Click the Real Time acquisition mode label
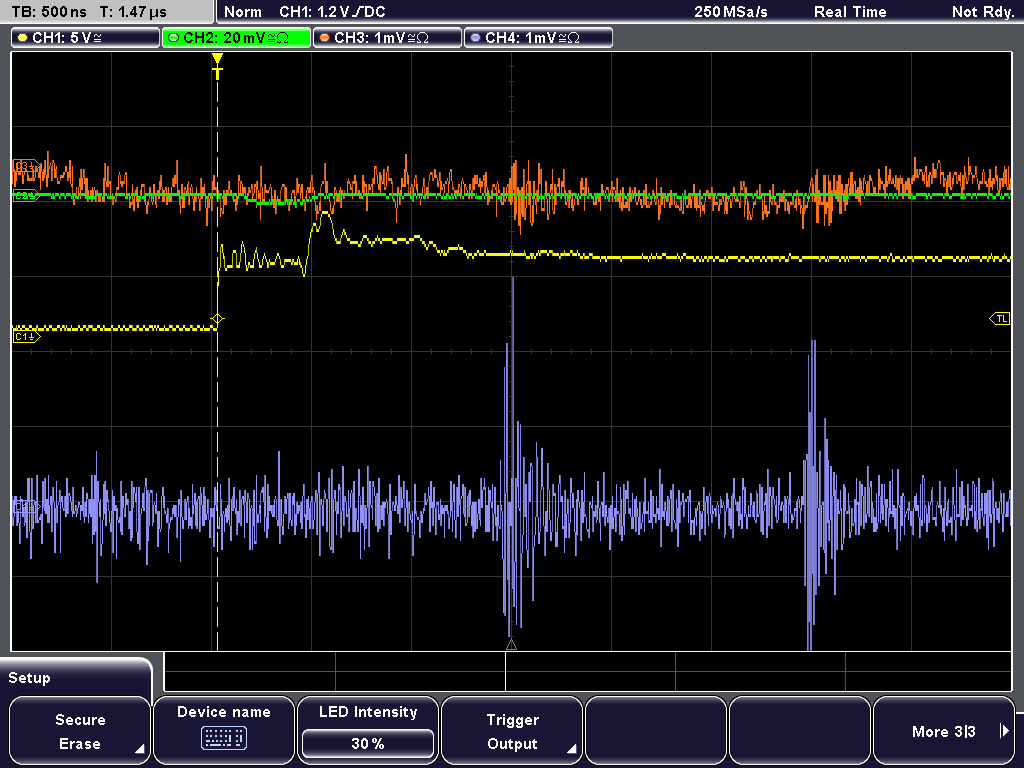The width and height of the screenshot is (1024, 768). (850, 12)
